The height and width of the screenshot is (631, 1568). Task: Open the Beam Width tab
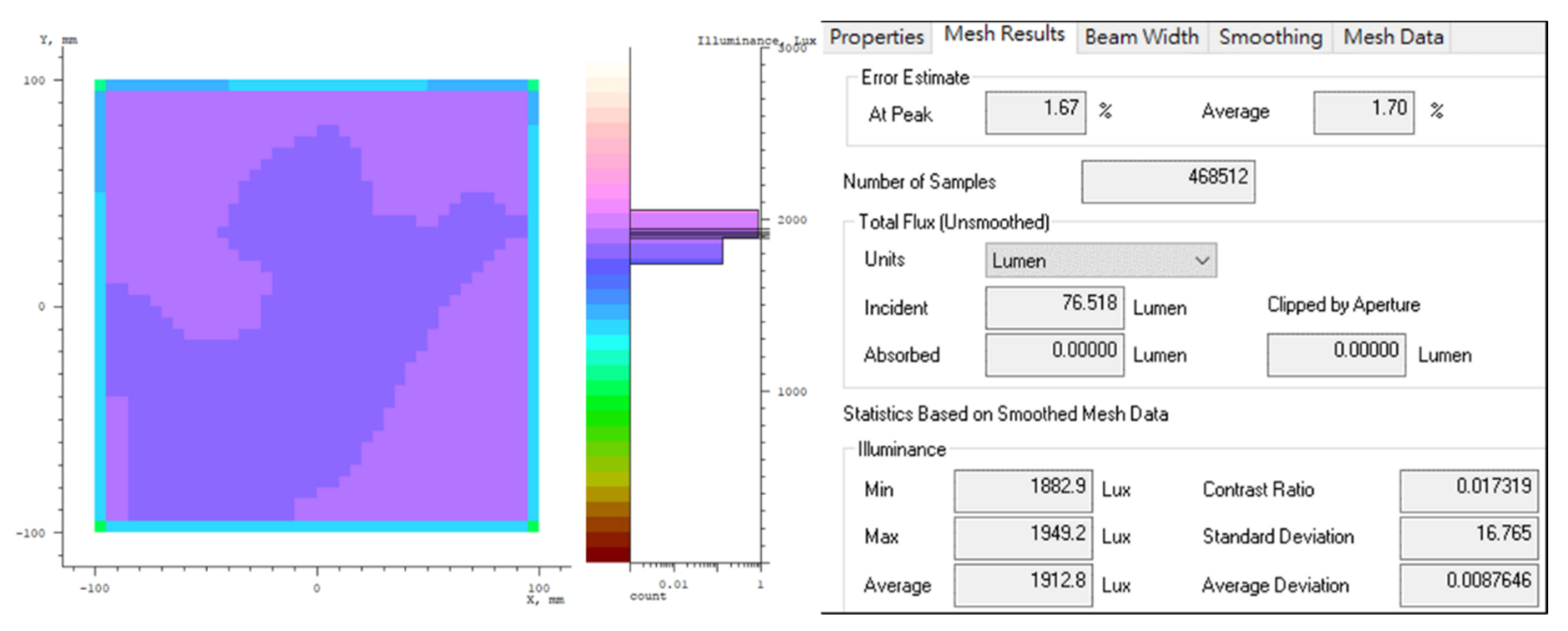coord(1142,37)
